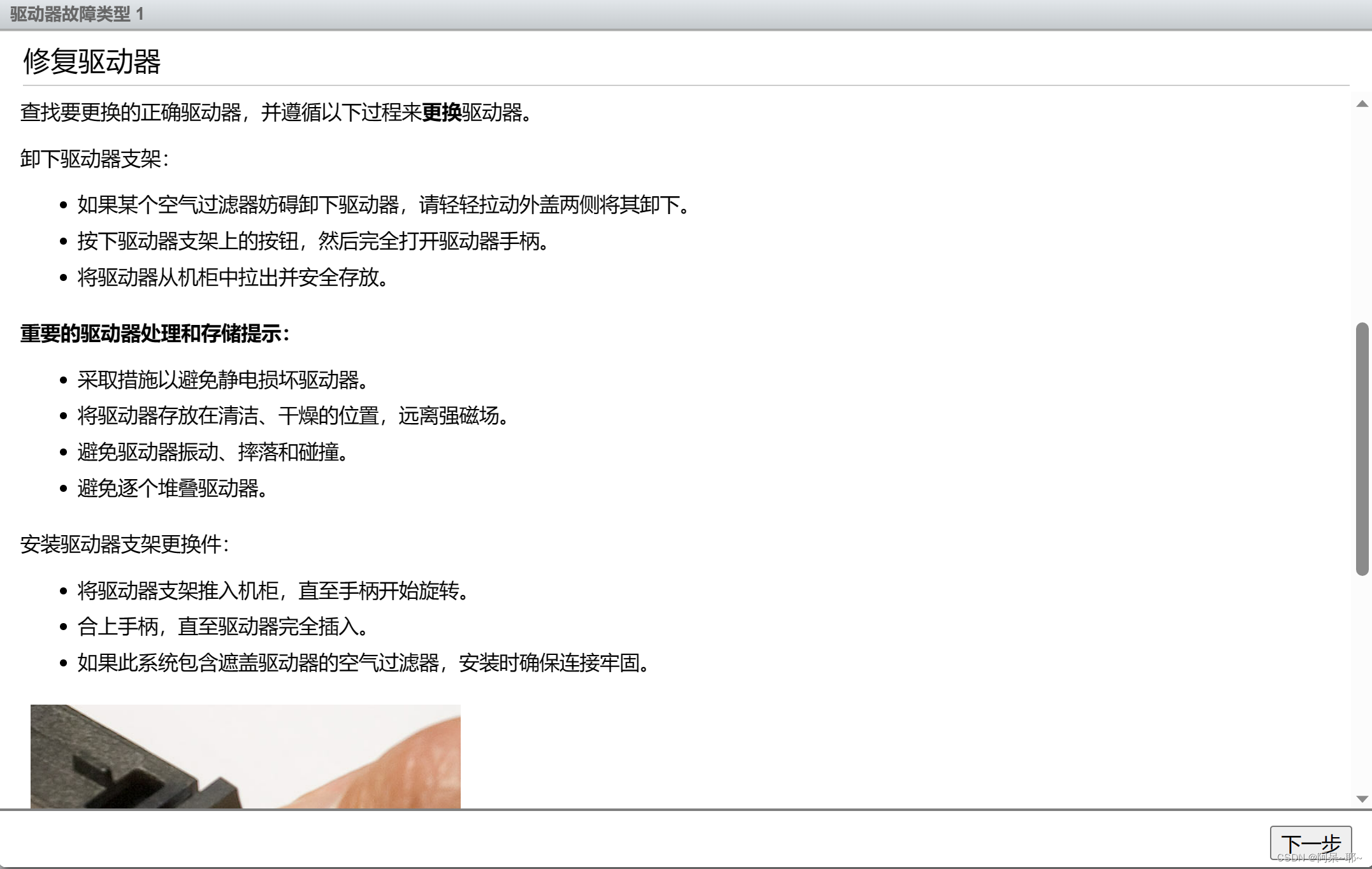Click the 避免静电损坏驱动器 bullet
The width and height of the screenshot is (1372, 869).
point(223,380)
